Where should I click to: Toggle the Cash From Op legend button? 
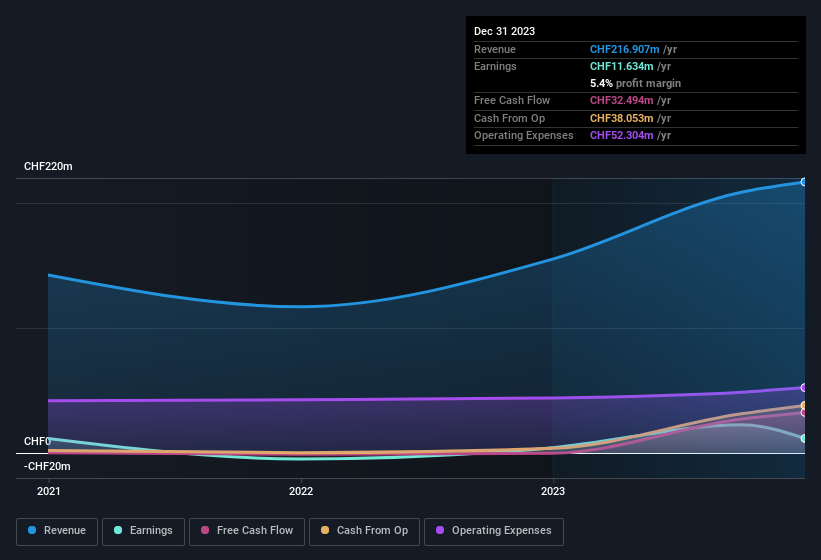coord(364,531)
